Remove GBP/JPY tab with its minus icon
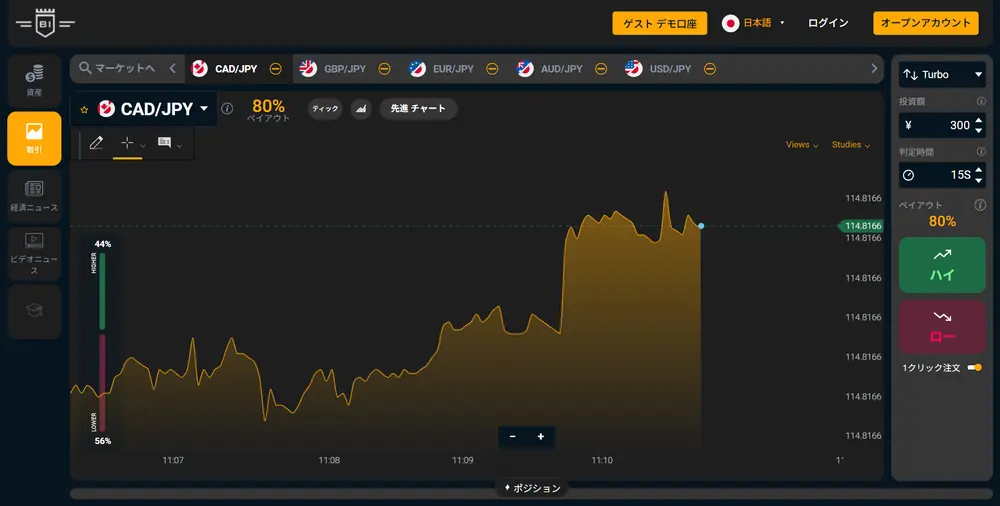 [383, 69]
